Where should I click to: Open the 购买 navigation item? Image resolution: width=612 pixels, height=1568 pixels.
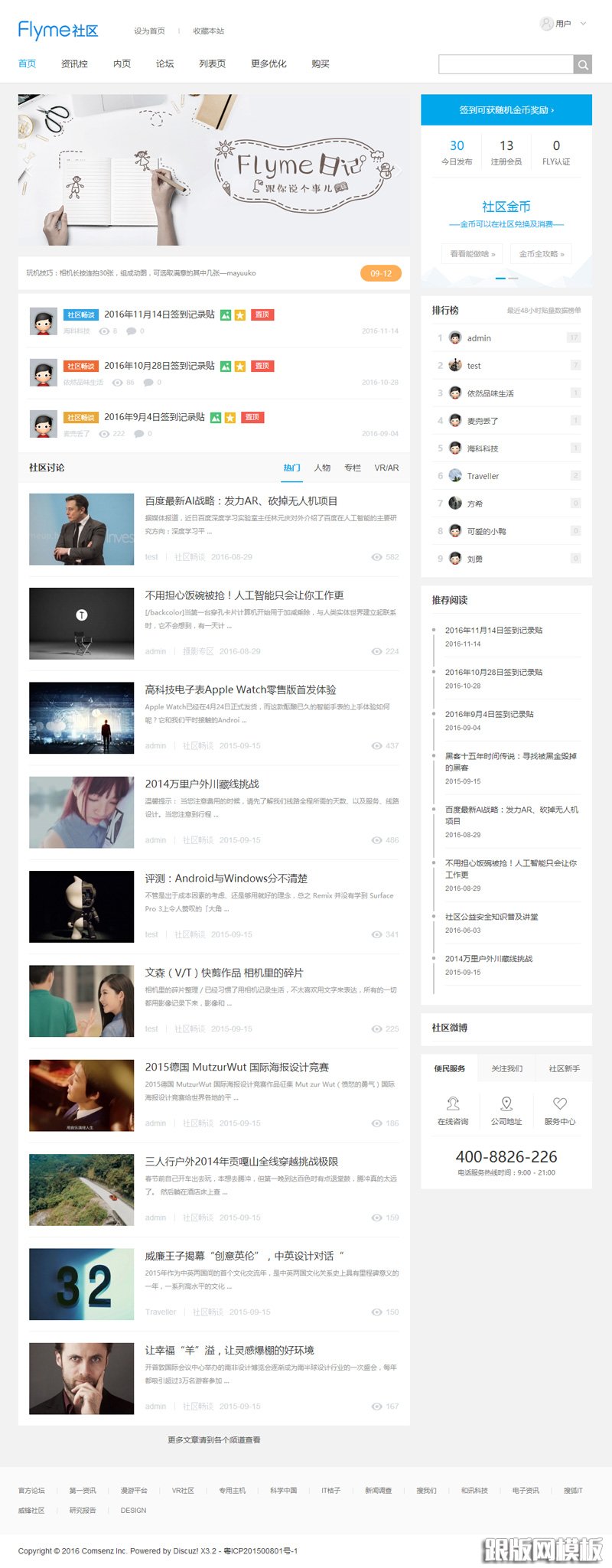click(321, 64)
